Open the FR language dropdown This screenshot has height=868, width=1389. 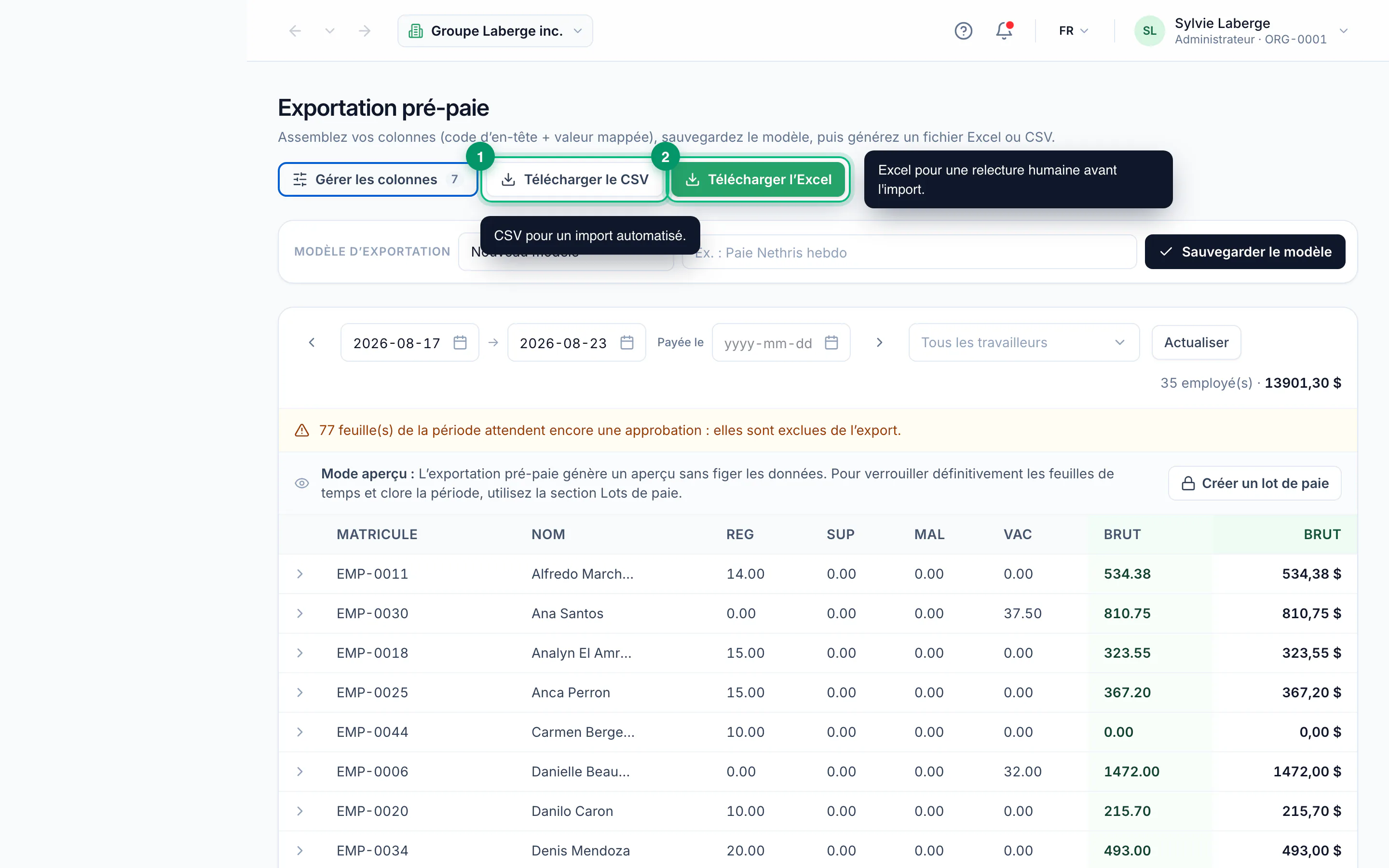(1073, 31)
